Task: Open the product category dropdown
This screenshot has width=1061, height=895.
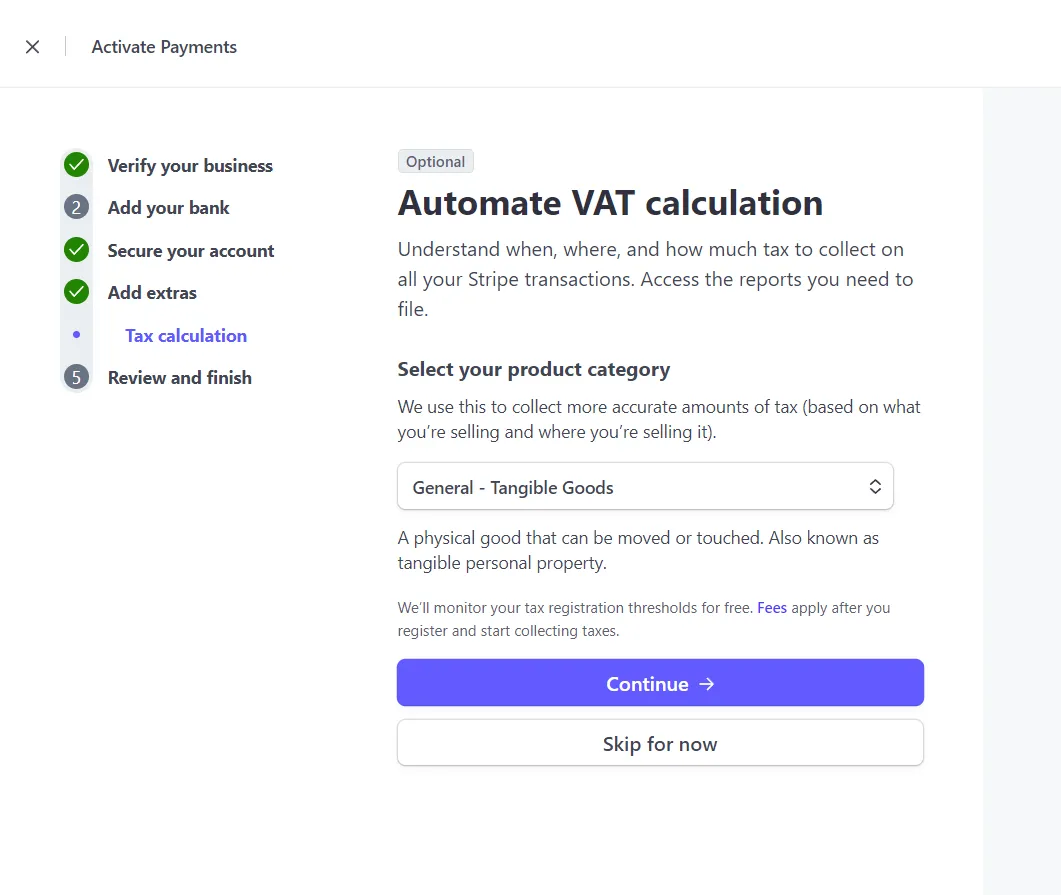Action: coord(645,486)
